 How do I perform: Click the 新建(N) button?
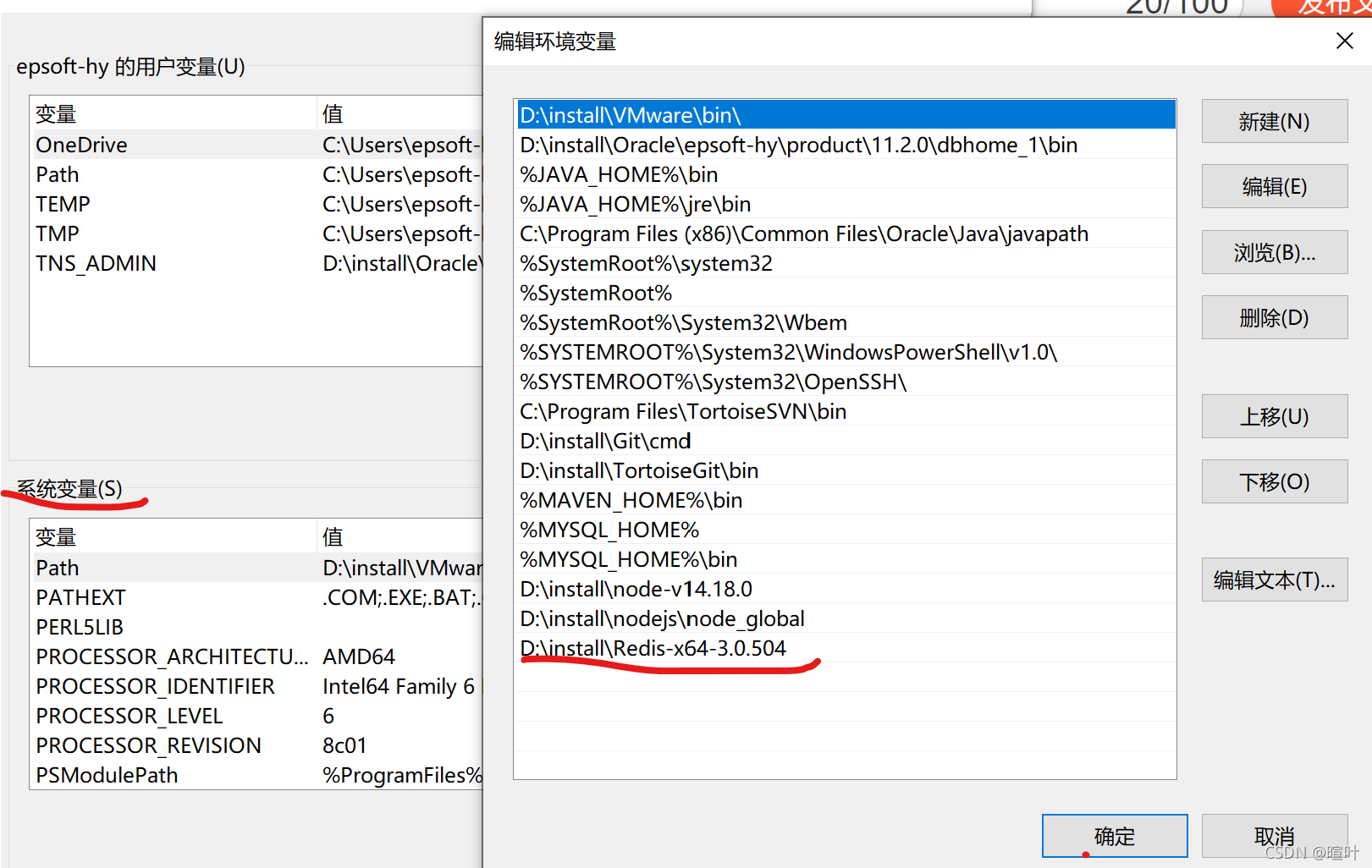(1274, 121)
